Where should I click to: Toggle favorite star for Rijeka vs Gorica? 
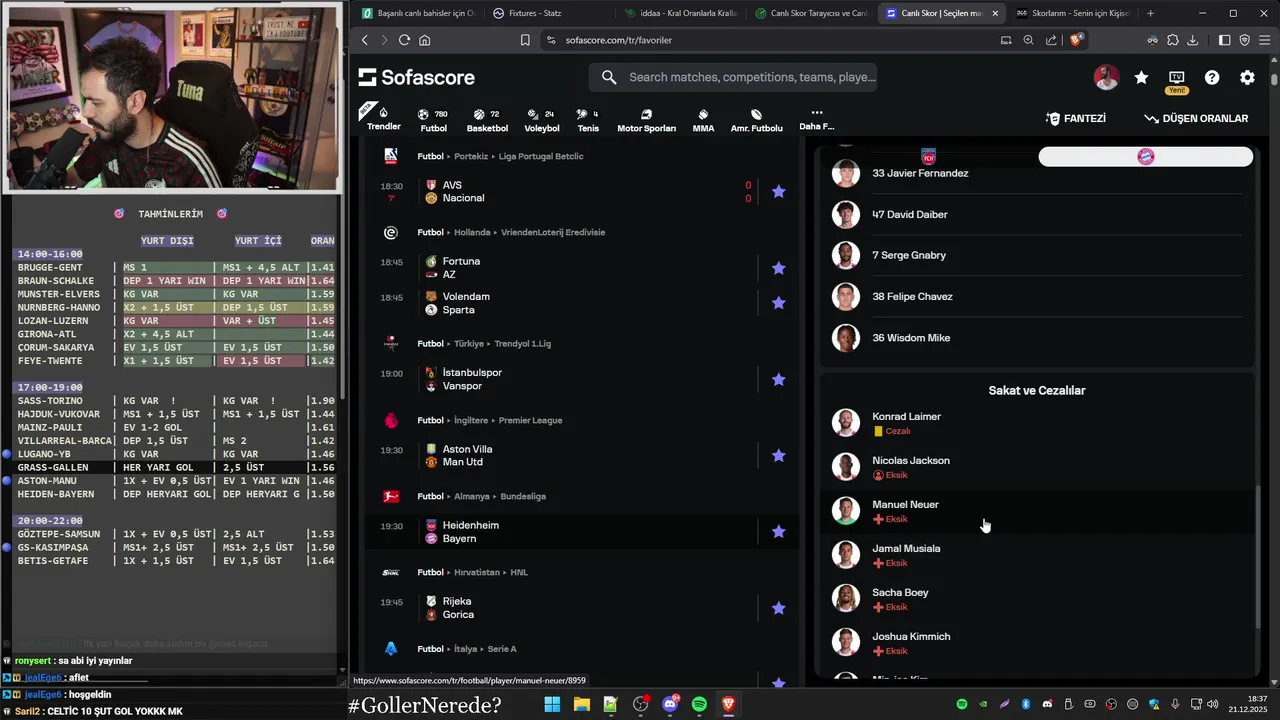point(778,608)
